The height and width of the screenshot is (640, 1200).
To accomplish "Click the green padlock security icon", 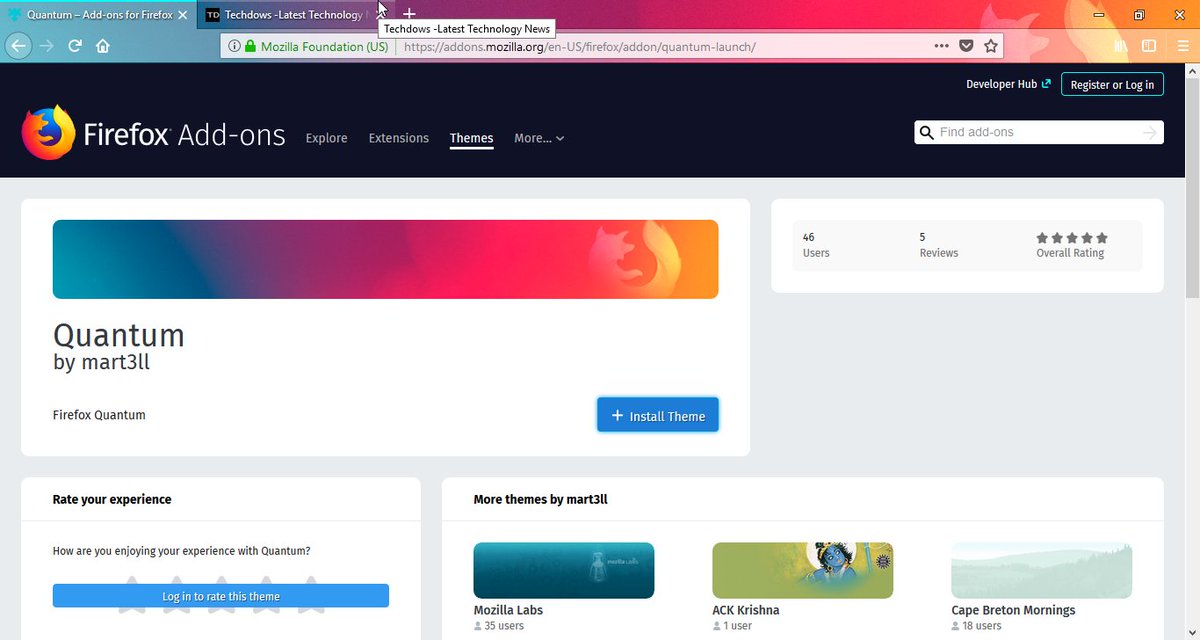I will 250,46.
